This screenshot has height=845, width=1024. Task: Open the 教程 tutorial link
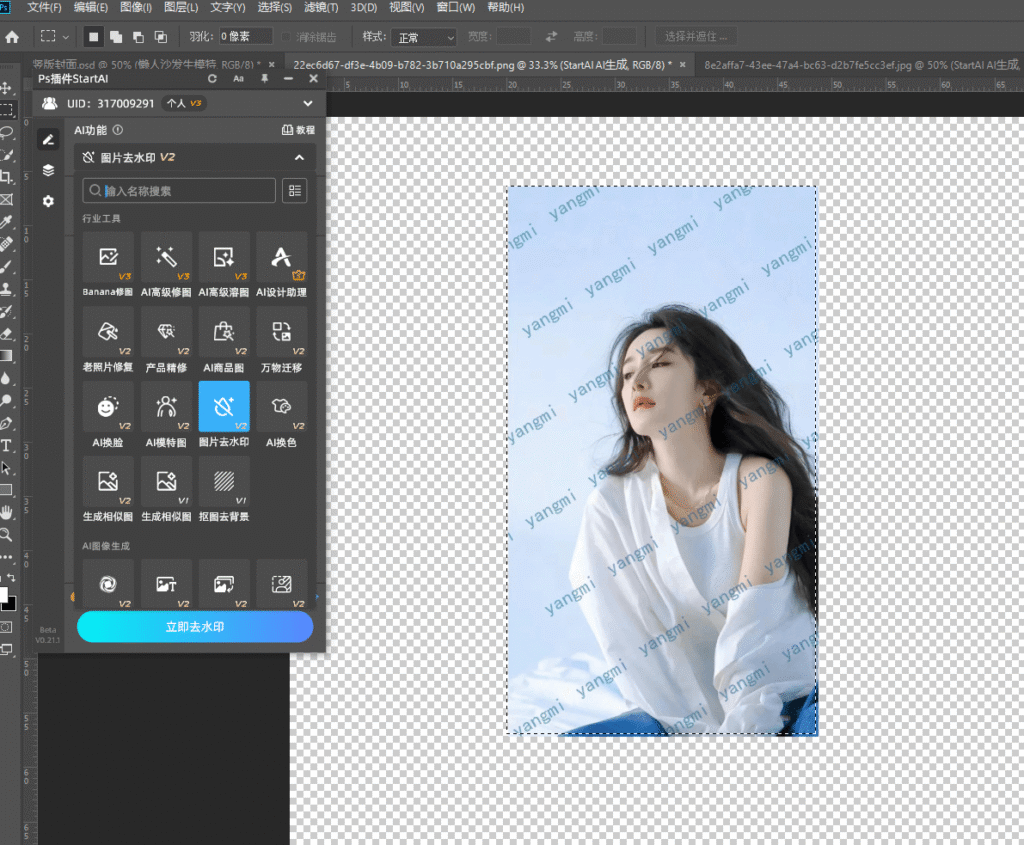coord(298,130)
